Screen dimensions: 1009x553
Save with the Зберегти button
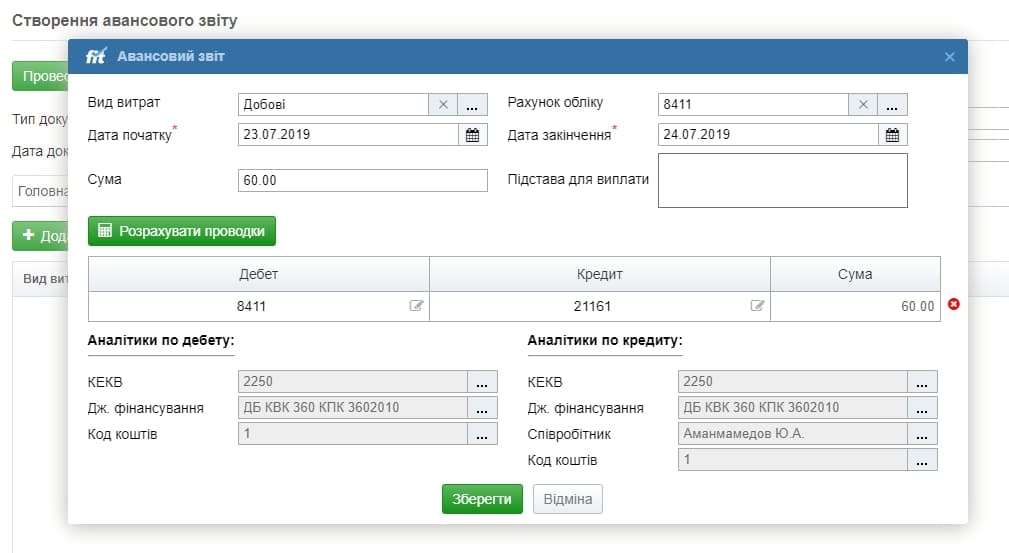point(482,499)
